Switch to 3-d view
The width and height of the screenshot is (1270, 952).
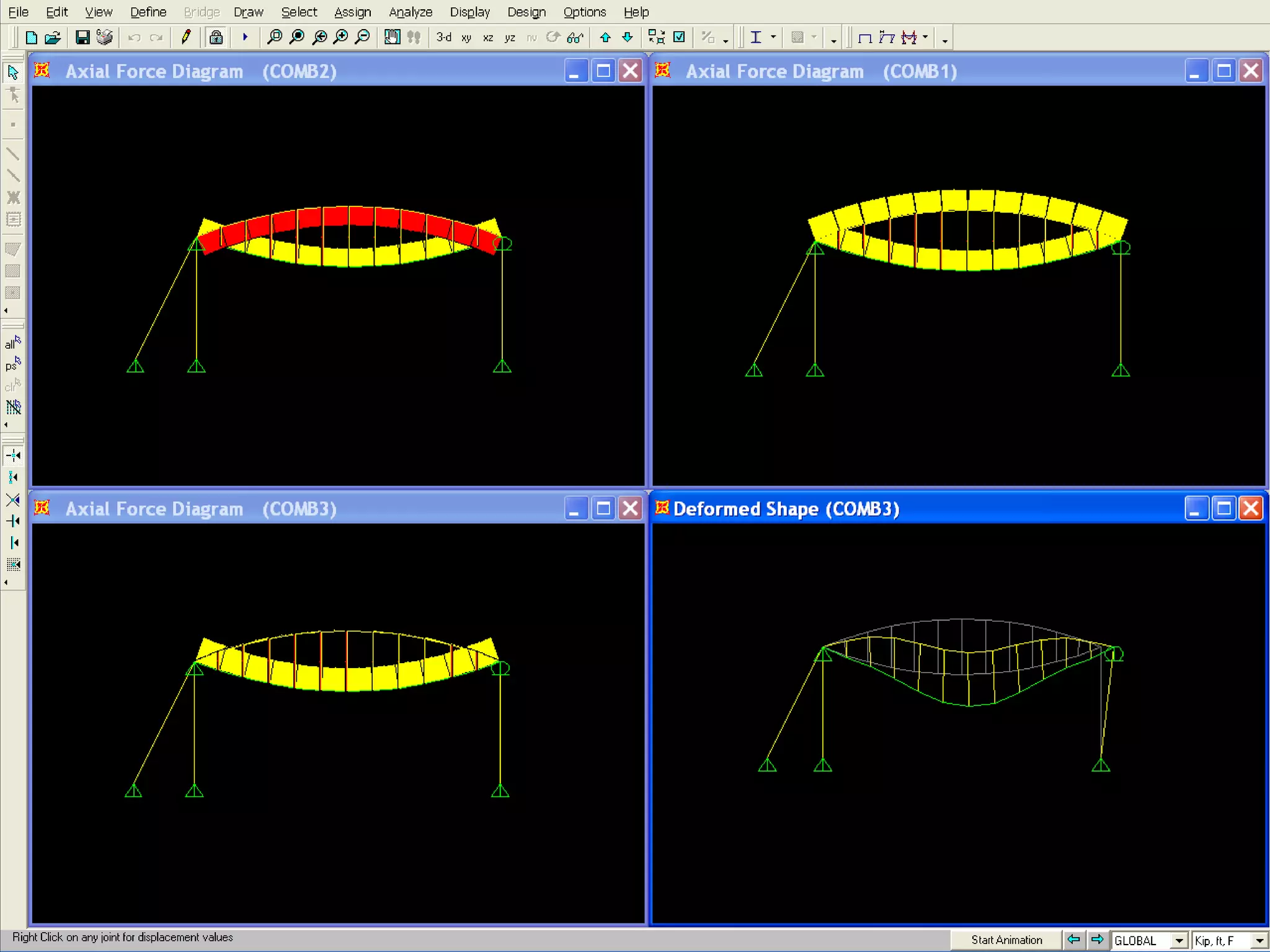(x=443, y=38)
